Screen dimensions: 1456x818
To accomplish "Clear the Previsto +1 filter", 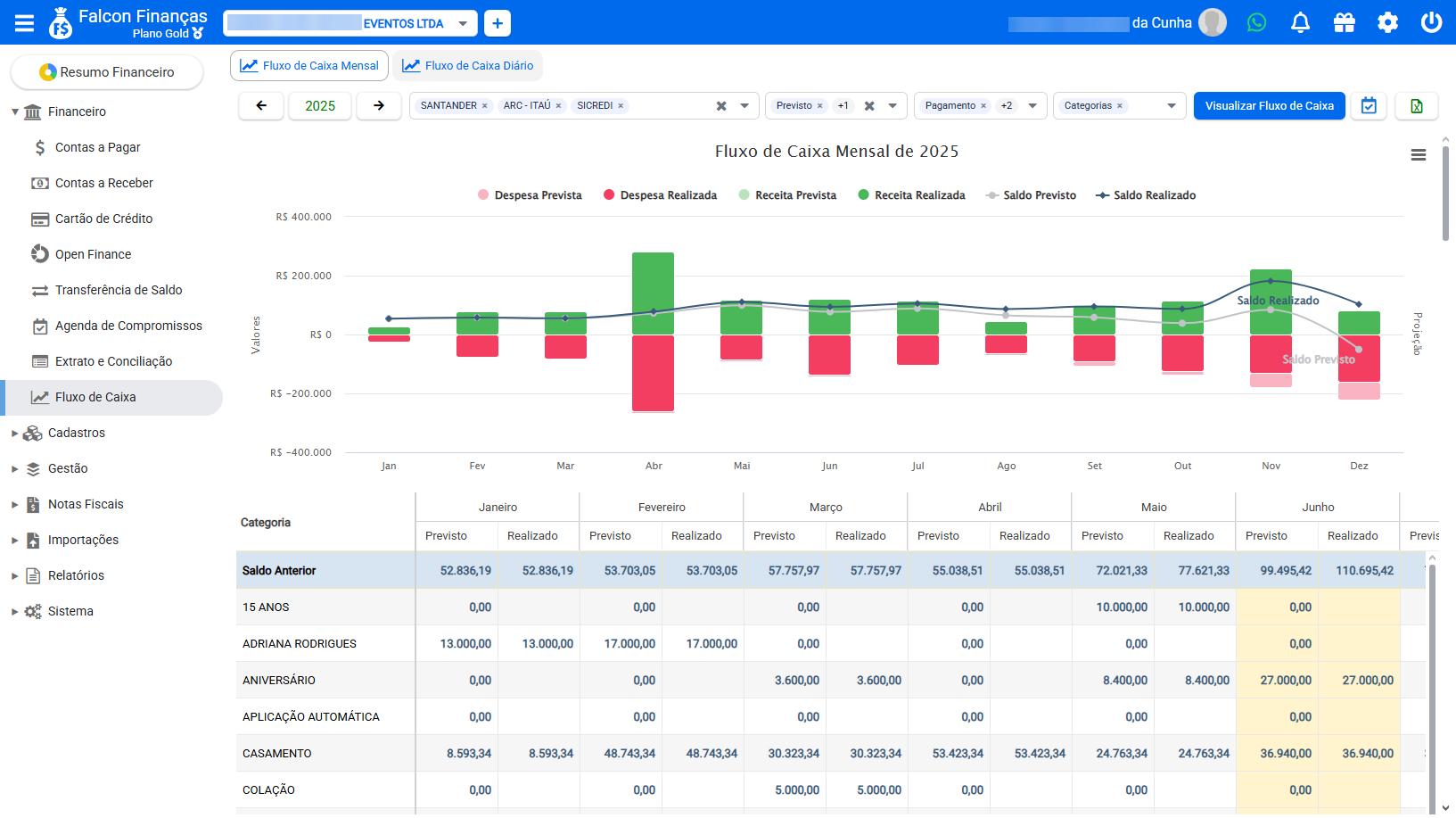I will click(869, 105).
